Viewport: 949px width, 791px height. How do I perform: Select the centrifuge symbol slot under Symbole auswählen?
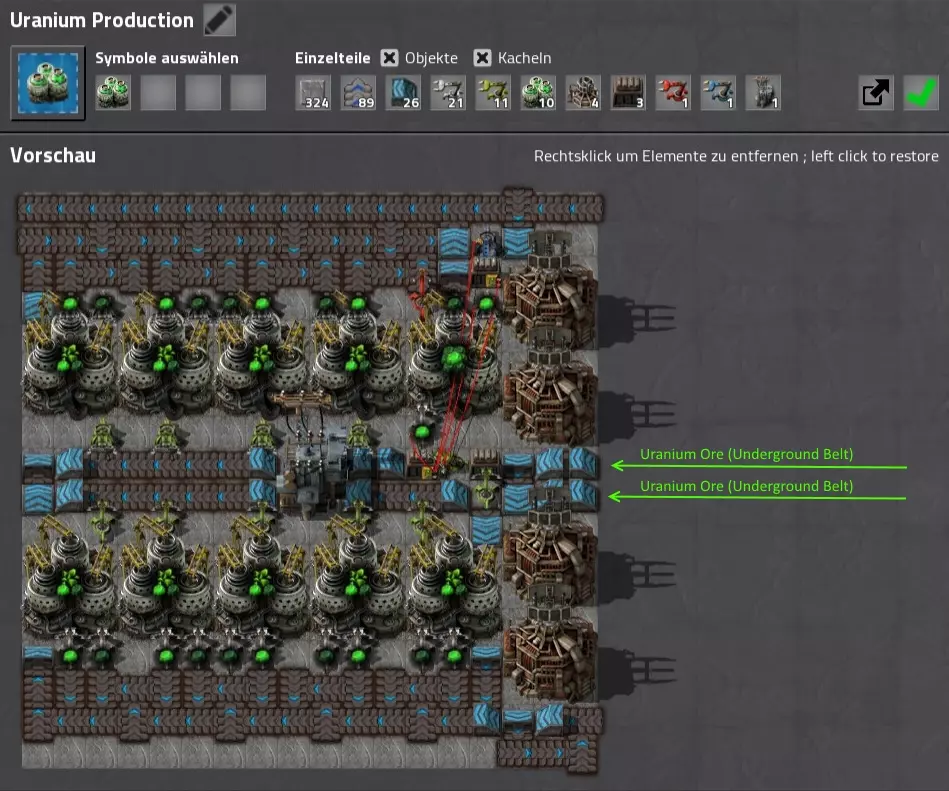click(113, 93)
